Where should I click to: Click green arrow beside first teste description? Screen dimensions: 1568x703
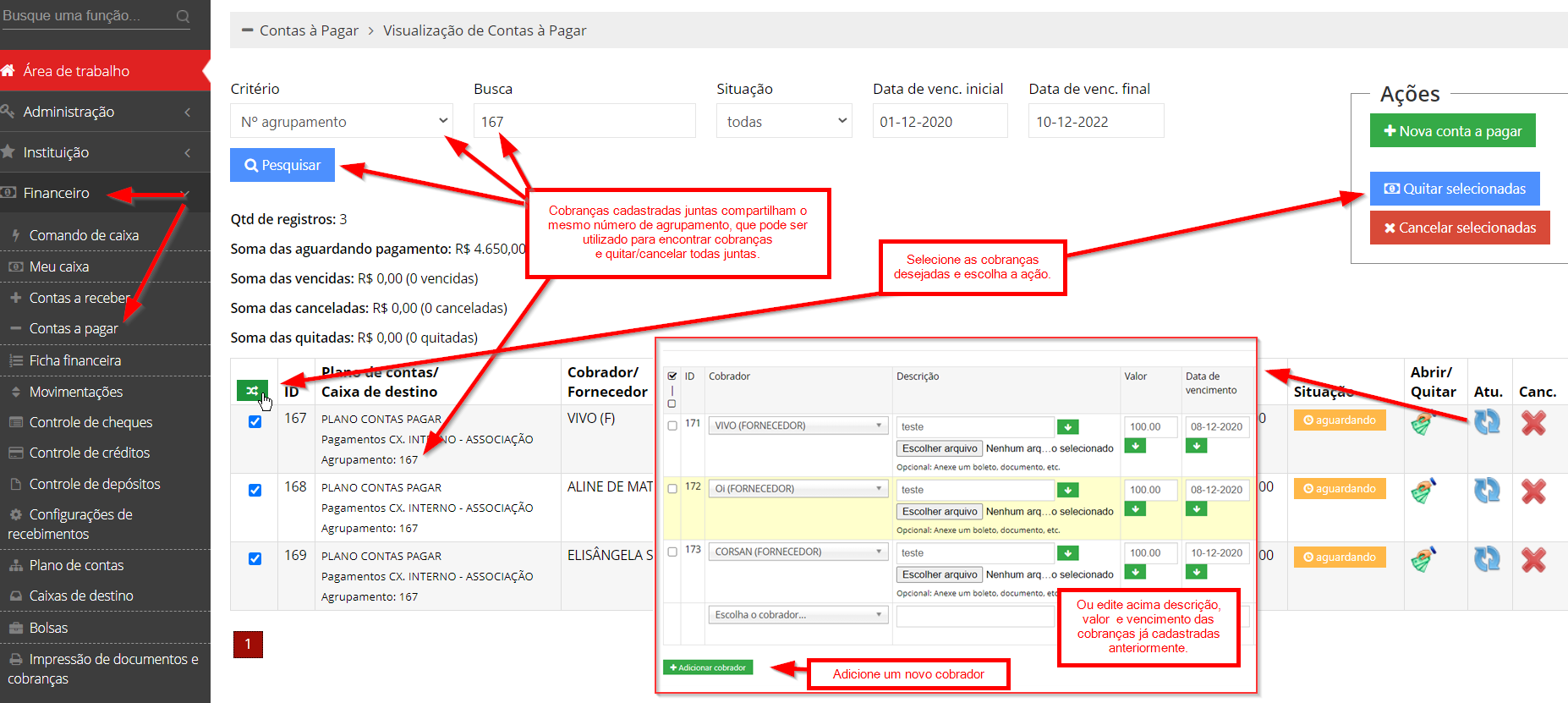coord(1067,427)
